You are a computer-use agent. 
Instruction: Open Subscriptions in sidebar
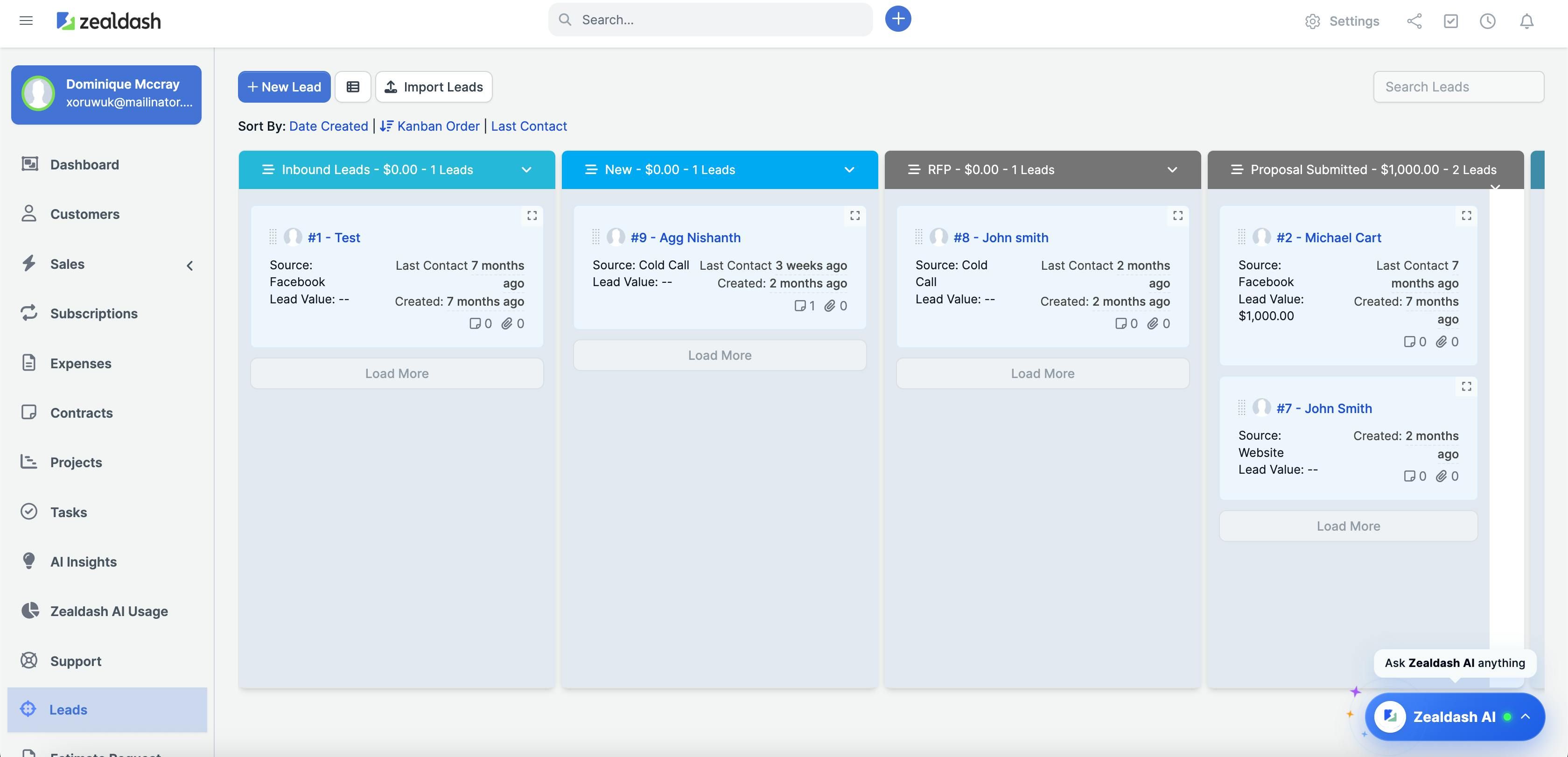click(x=107, y=313)
